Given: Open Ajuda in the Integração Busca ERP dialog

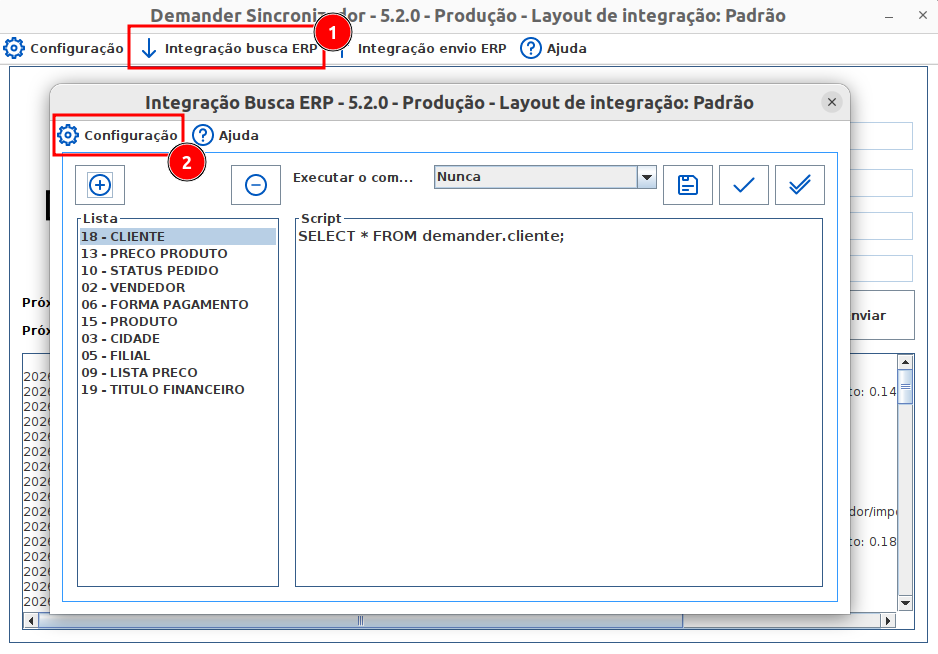Looking at the screenshot, I should (226, 135).
